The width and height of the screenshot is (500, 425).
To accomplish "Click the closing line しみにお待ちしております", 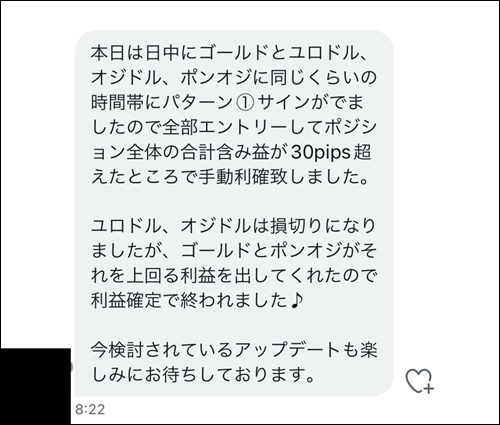I will point(203,375).
